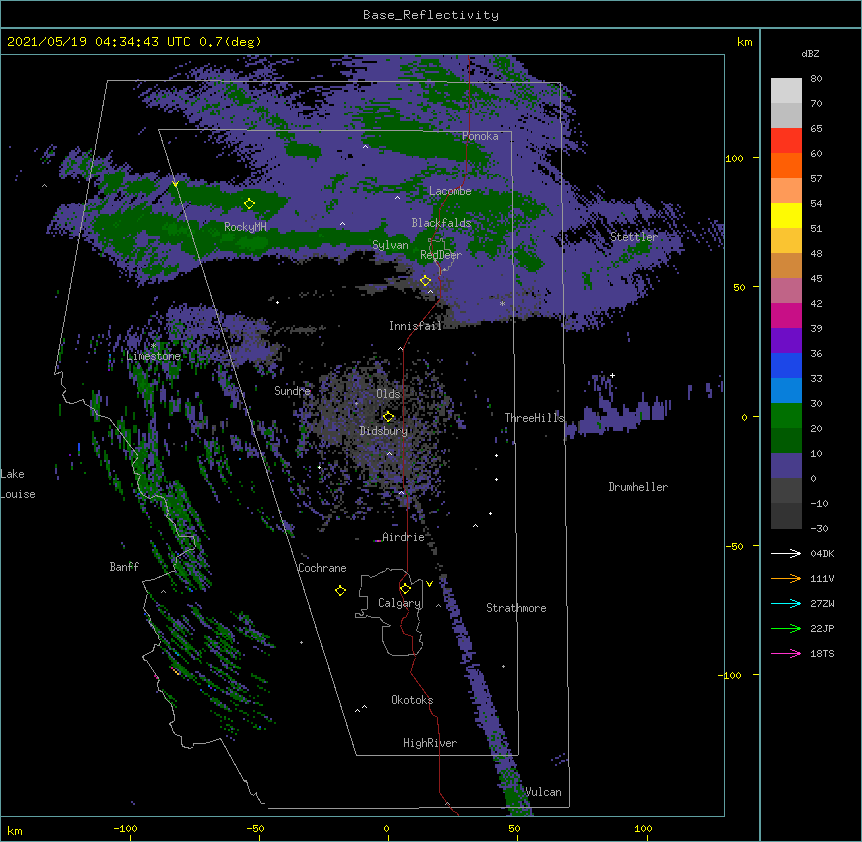Click the green arrow icon for 22JP

click(786, 628)
